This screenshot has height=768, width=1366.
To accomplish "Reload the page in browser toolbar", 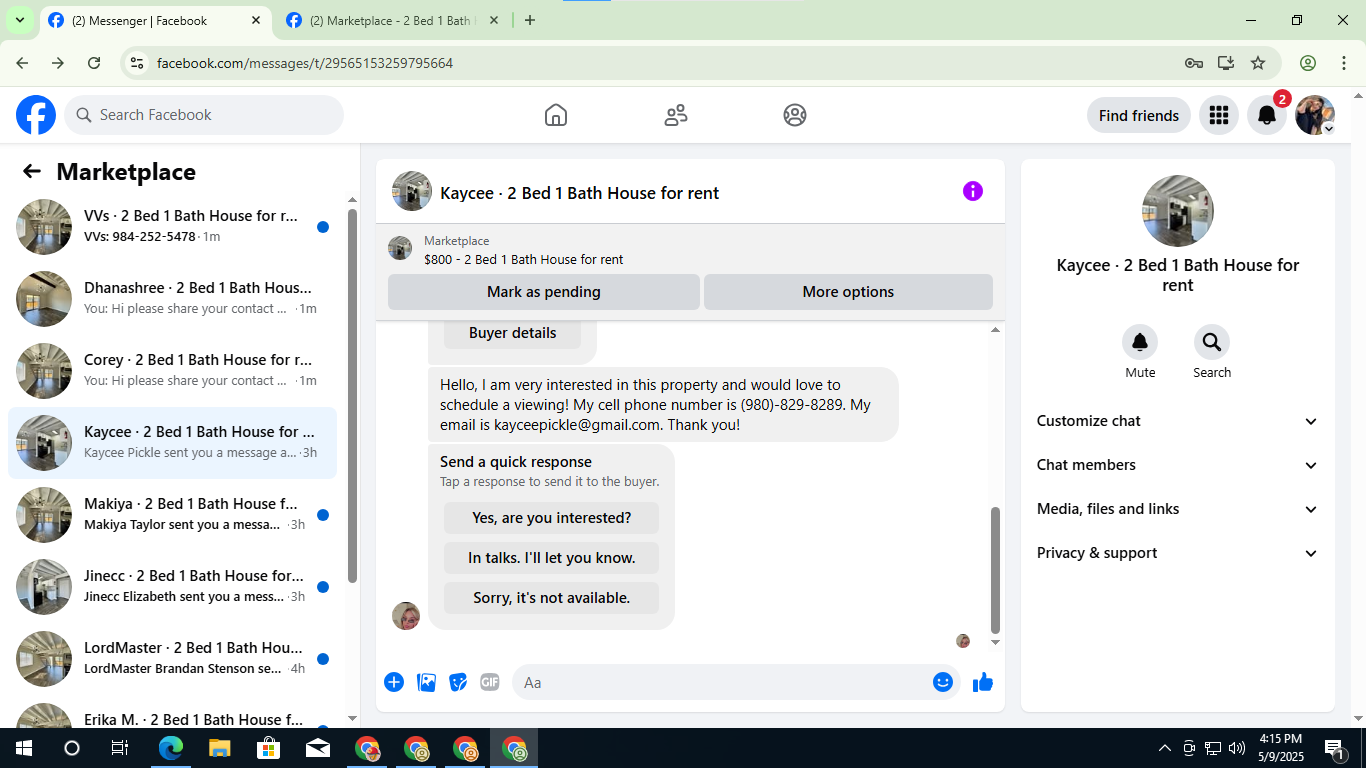I will pyautogui.click(x=94, y=63).
